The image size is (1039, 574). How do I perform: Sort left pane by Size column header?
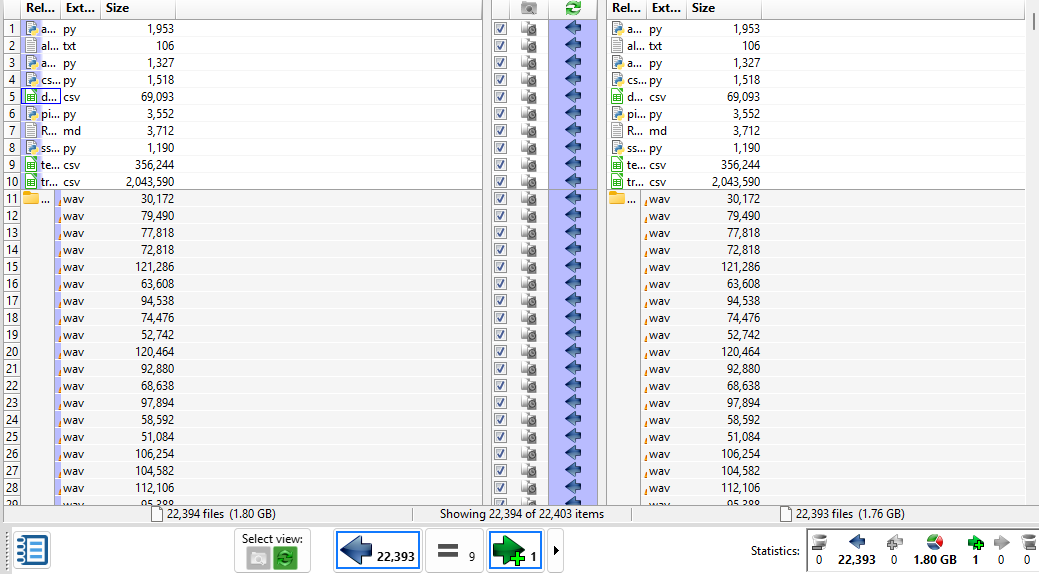tap(138, 8)
